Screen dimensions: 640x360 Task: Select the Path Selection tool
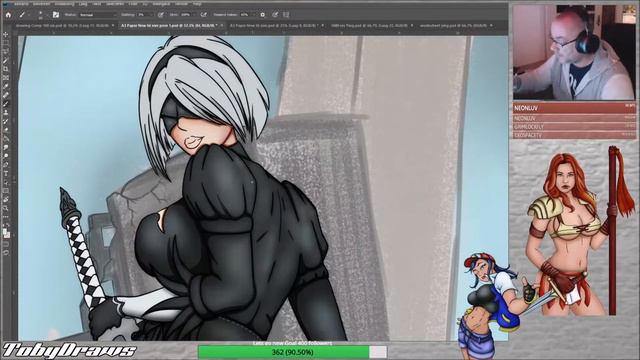pos(6,182)
